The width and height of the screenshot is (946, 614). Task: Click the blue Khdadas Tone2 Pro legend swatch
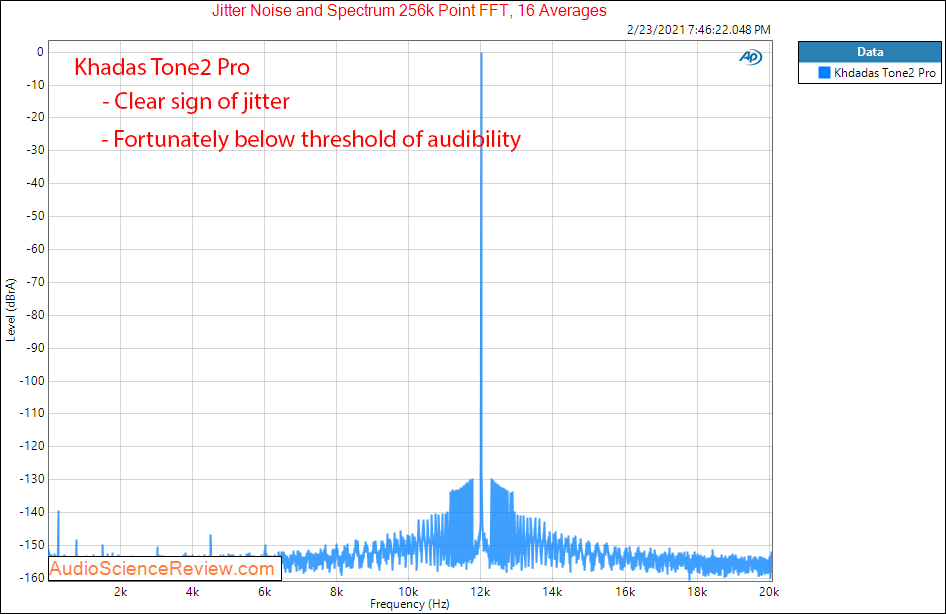pyautogui.click(x=824, y=72)
